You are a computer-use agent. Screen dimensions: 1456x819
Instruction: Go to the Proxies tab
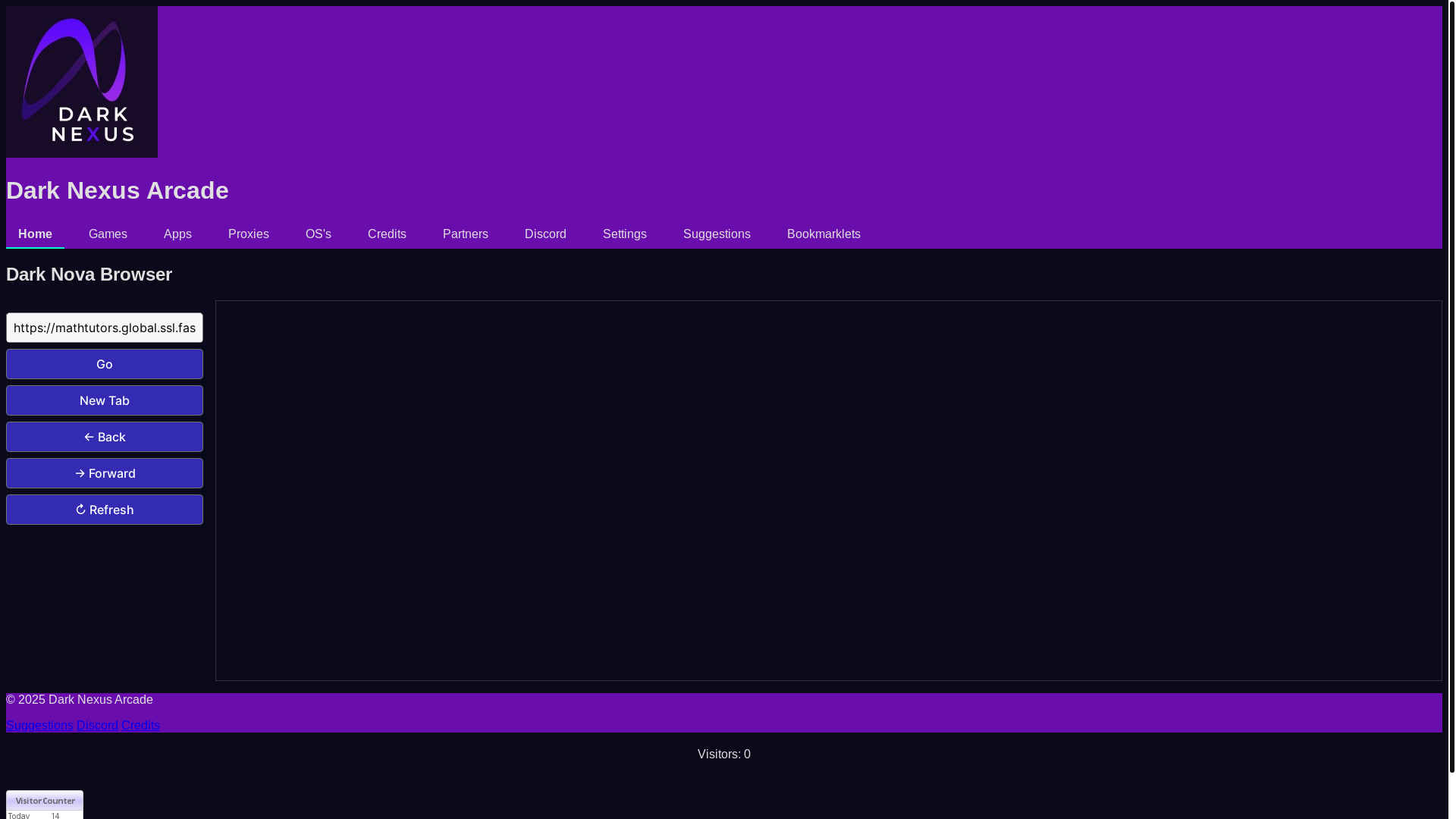pos(249,234)
